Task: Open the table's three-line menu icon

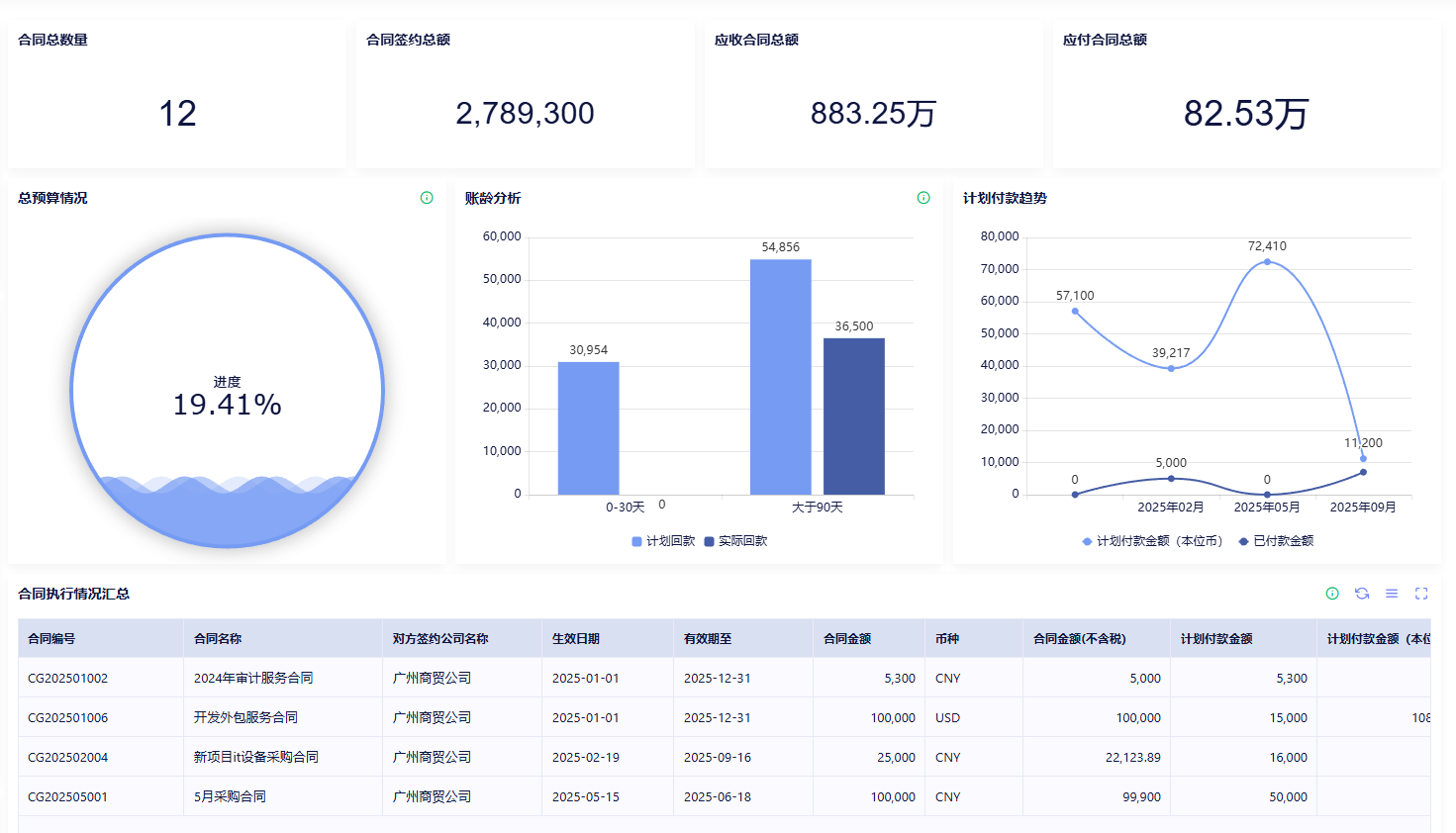Action: click(x=1392, y=594)
